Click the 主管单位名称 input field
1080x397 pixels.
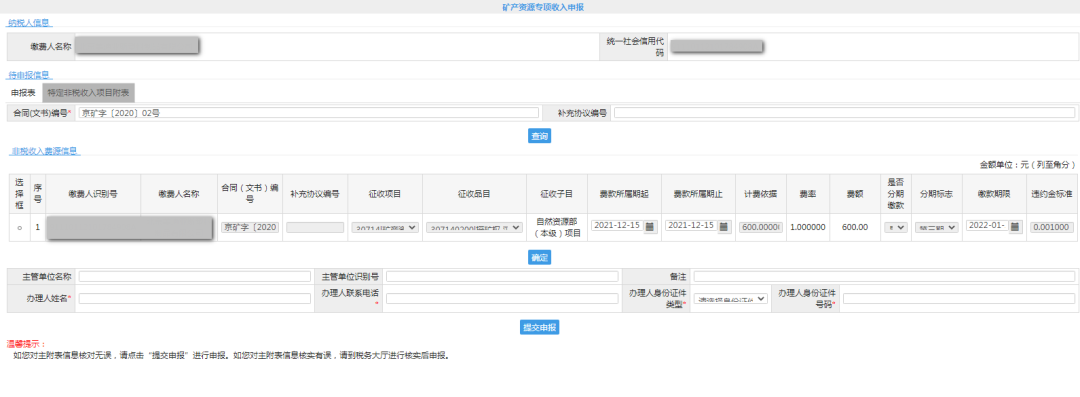[195, 276]
